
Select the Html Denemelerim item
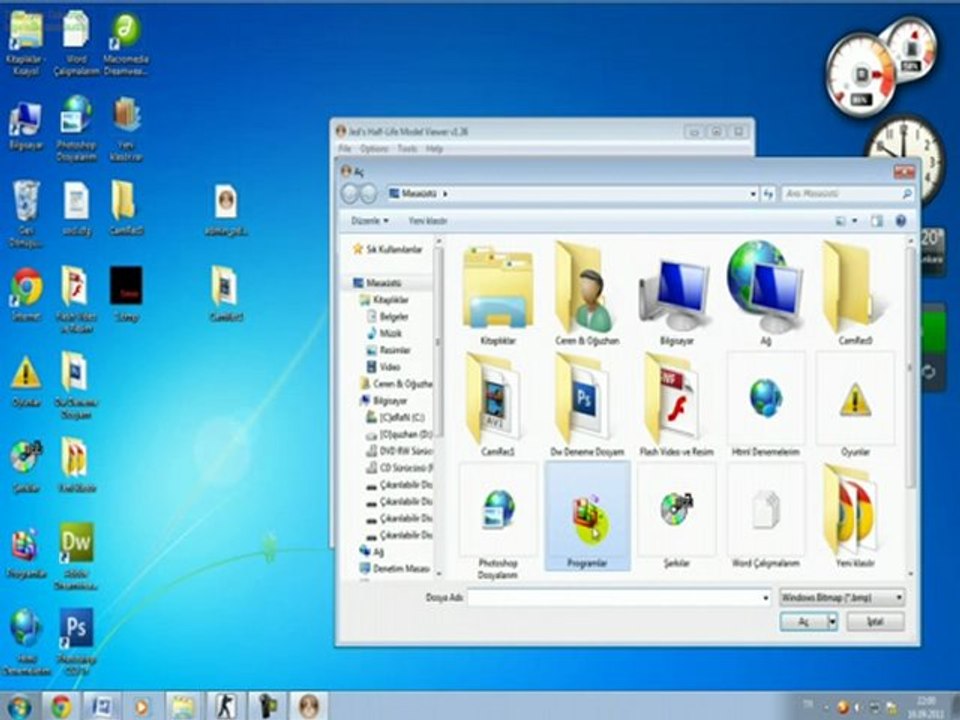click(x=765, y=405)
